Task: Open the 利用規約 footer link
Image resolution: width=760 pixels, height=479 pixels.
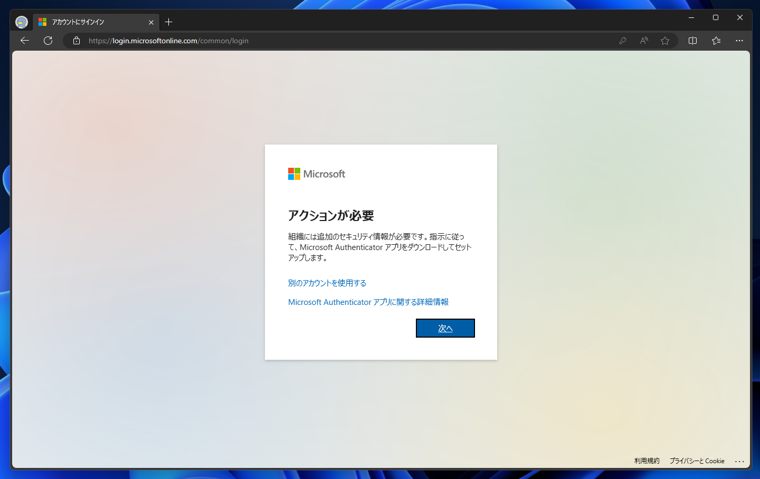Action: coord(647,461)
